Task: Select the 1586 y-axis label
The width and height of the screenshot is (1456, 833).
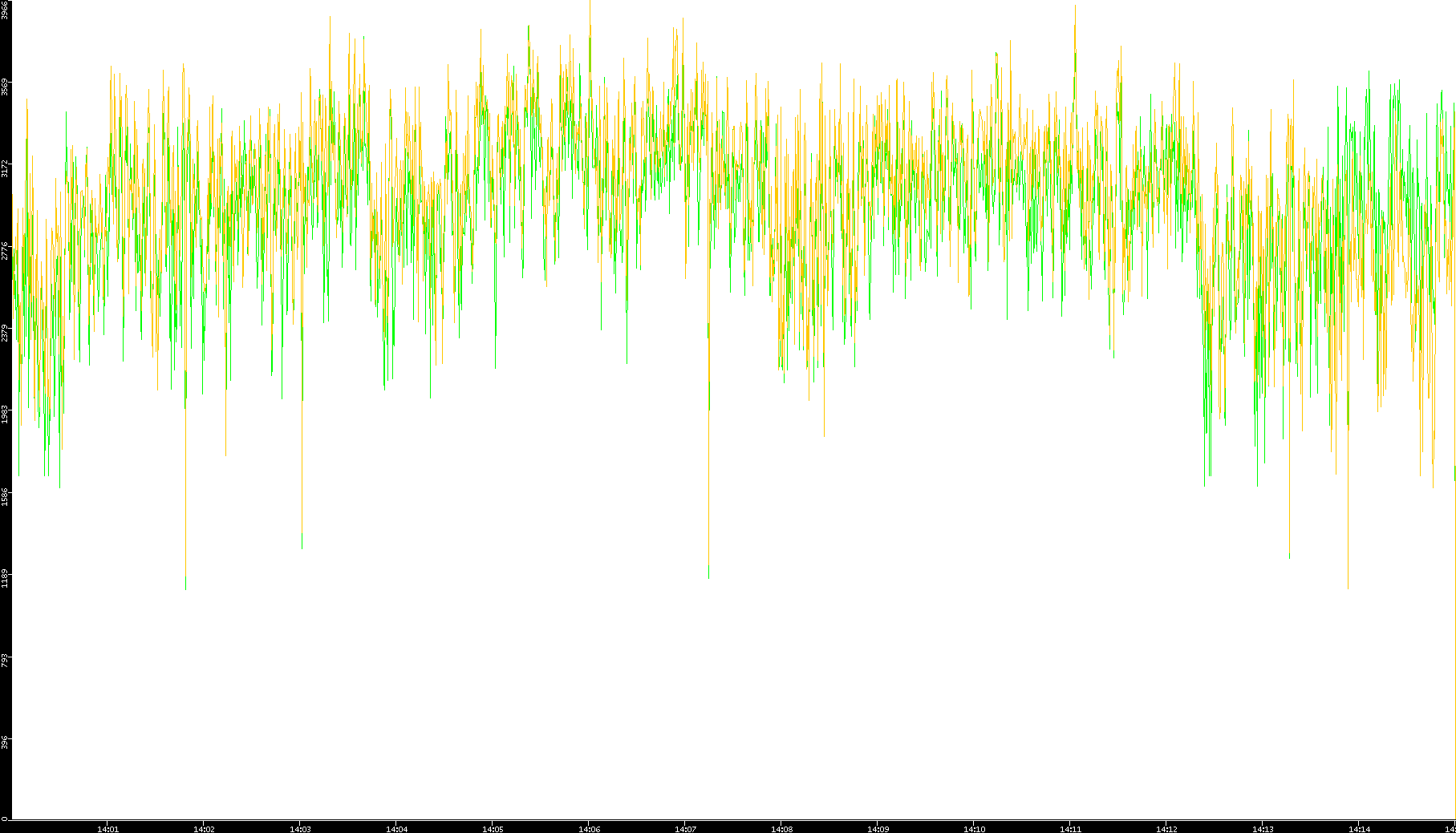Action: [5, 496]
